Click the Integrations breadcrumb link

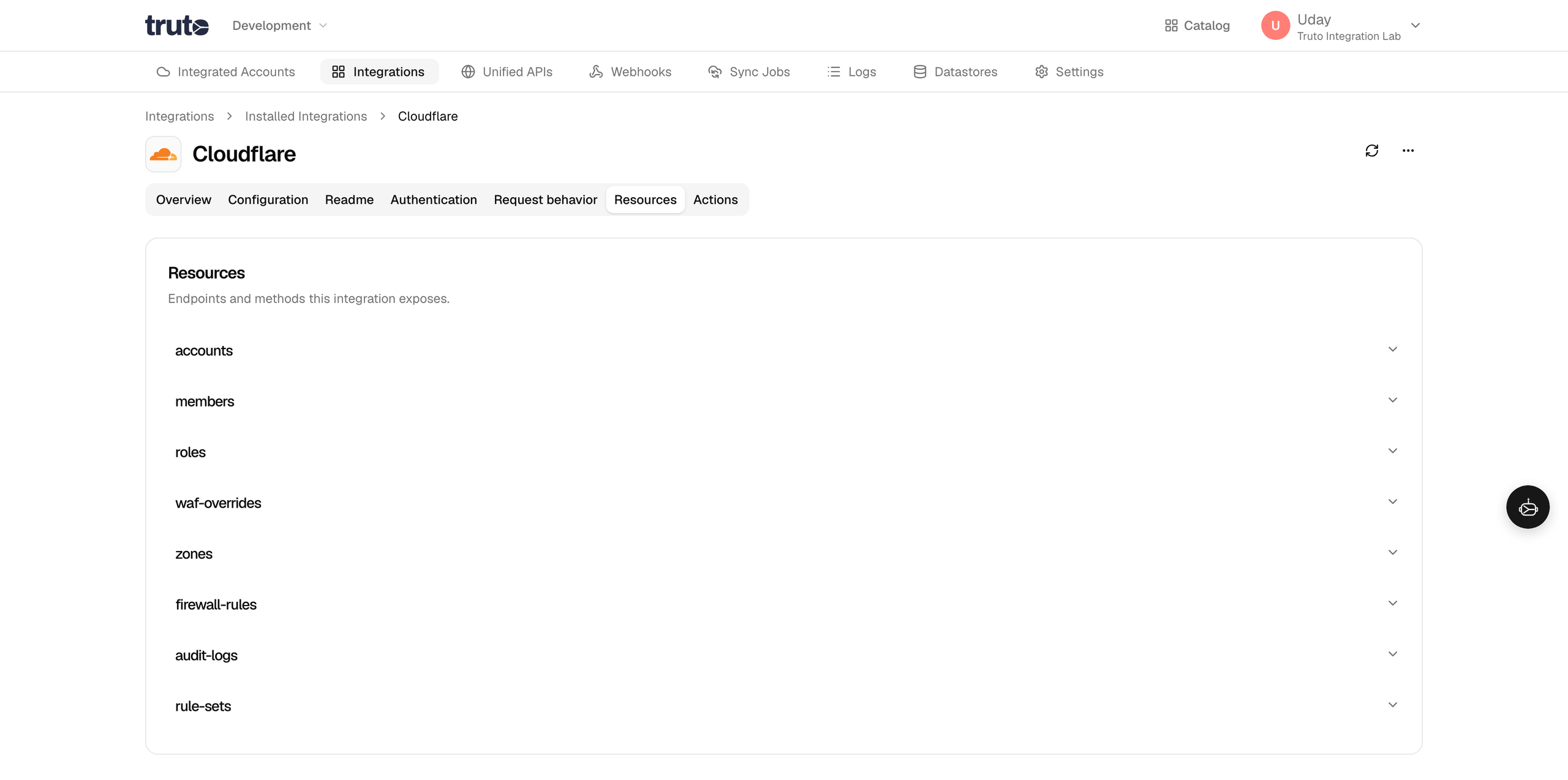click(179, 116)
